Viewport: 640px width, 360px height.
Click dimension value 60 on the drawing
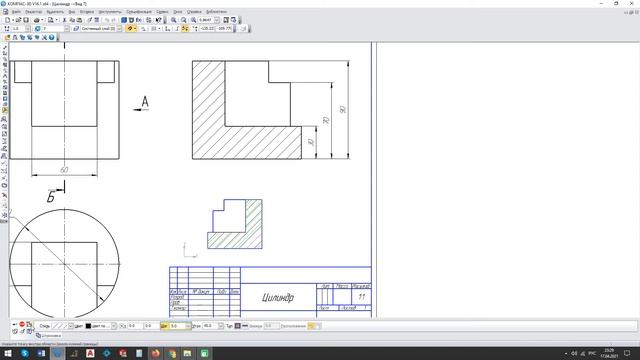pos(64,169)
